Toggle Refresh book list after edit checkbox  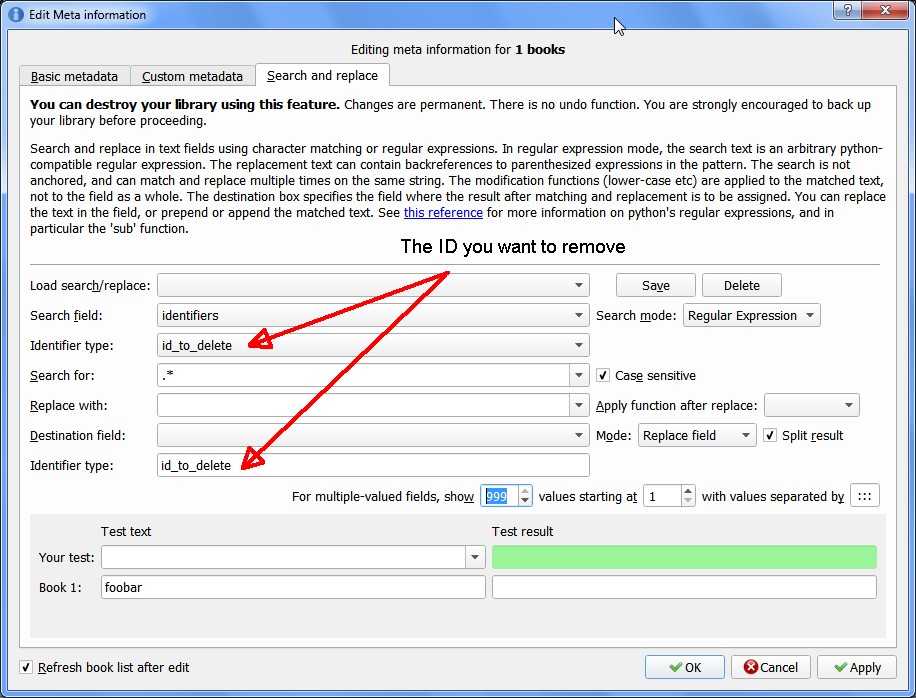click(x=26, y=667)
